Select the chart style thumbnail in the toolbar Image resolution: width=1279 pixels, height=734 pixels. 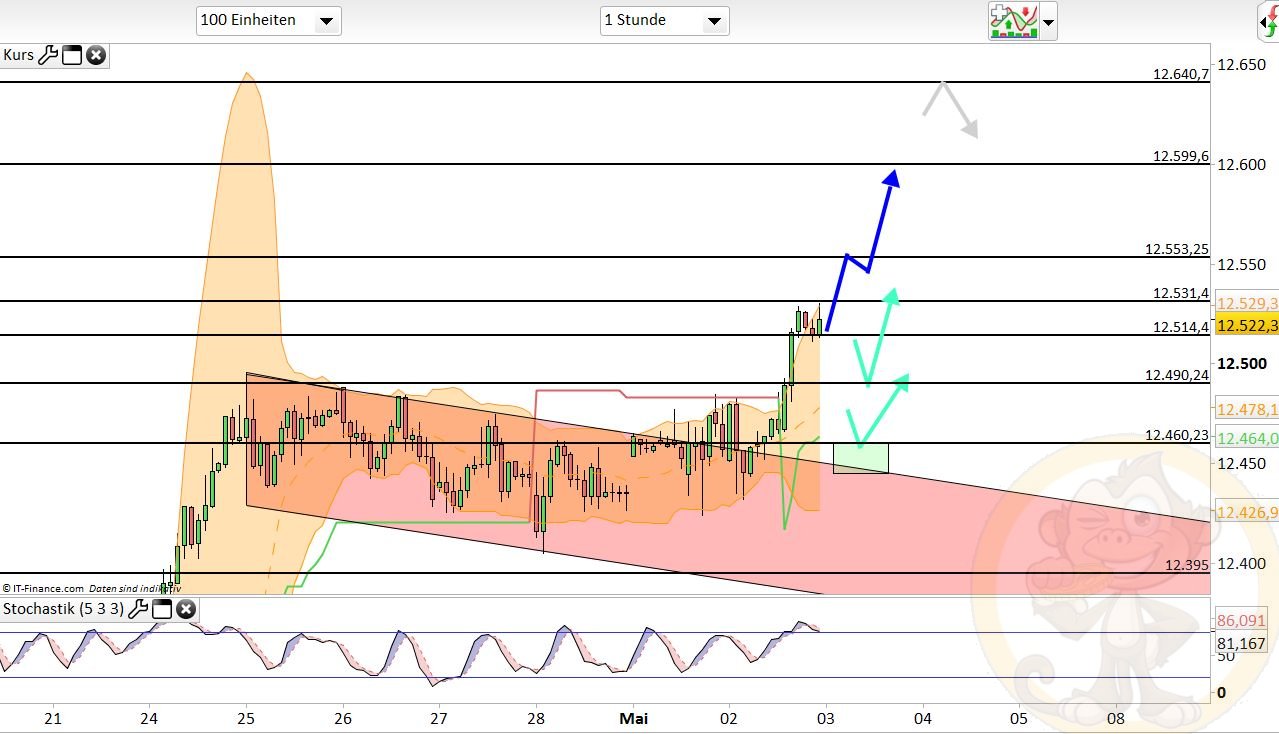coord(1012,20)
